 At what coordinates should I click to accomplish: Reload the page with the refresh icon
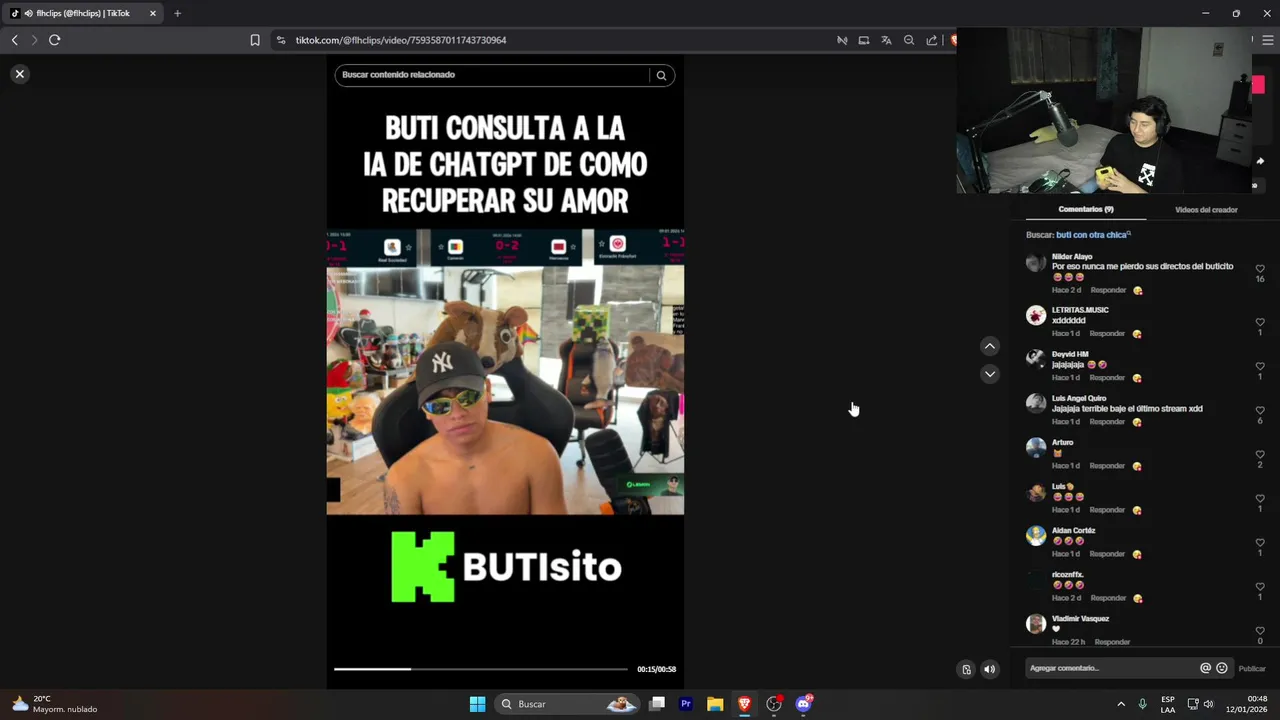tap(55, 40)
